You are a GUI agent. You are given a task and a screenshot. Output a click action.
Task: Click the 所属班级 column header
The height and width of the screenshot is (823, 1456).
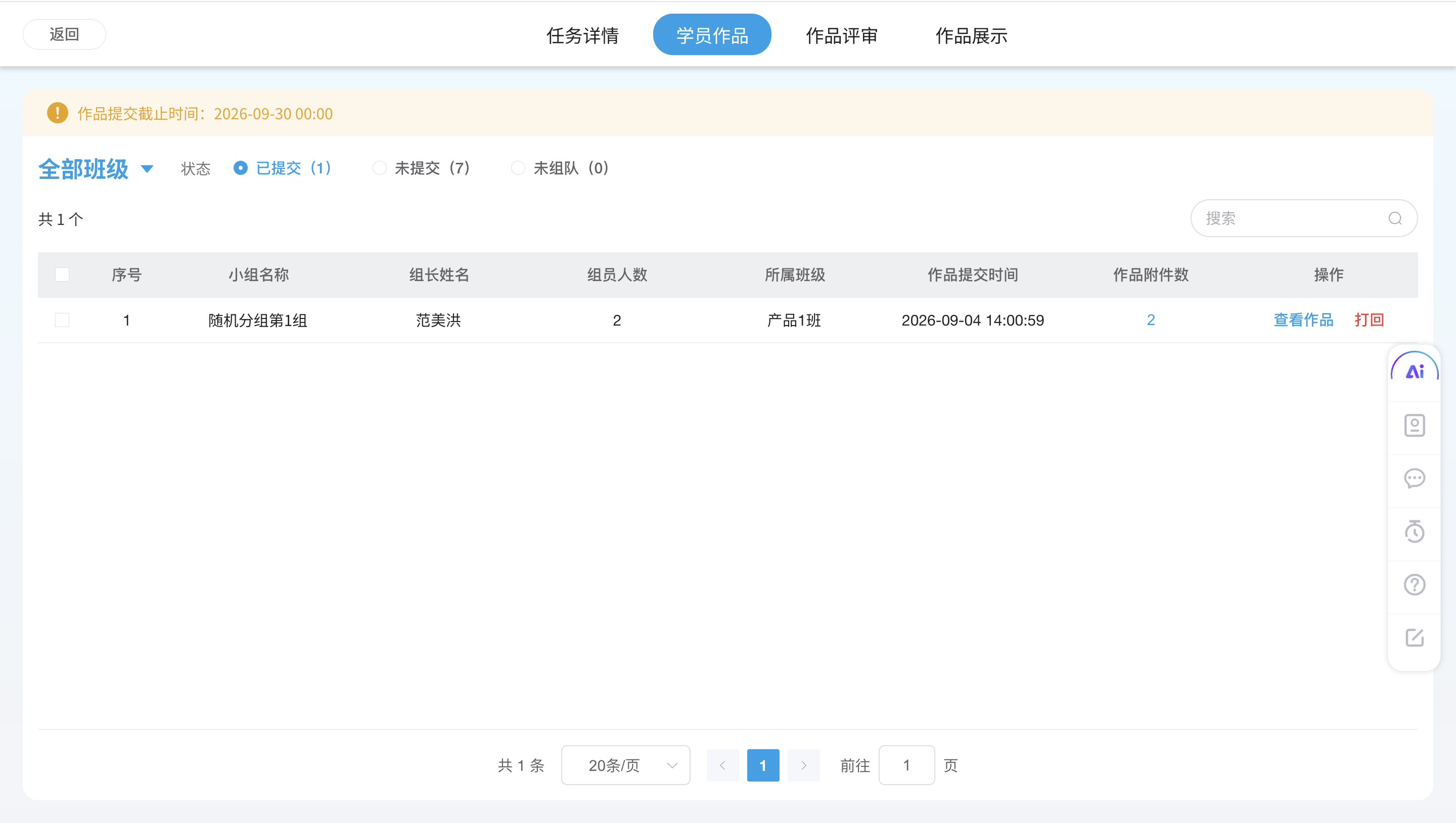(x=794, y=275)
